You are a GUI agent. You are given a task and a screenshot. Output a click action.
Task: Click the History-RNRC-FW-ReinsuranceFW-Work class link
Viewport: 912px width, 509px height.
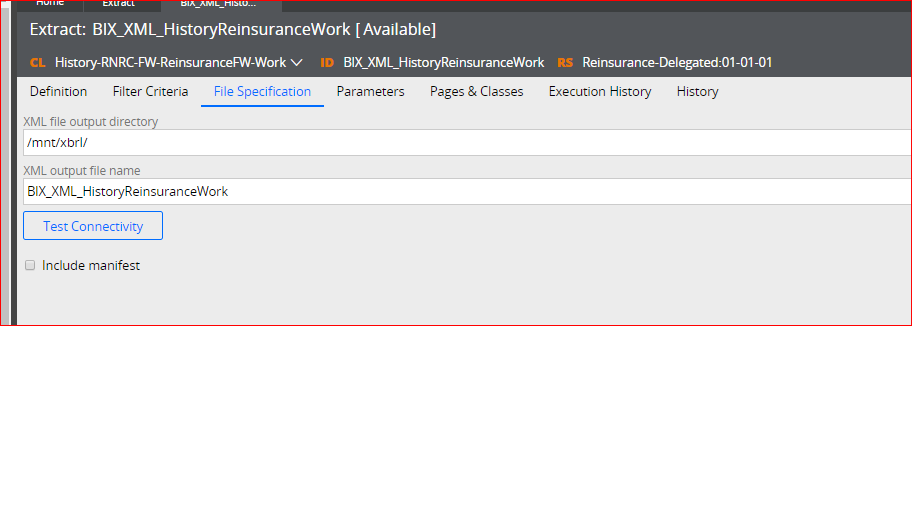click(170, 62)
